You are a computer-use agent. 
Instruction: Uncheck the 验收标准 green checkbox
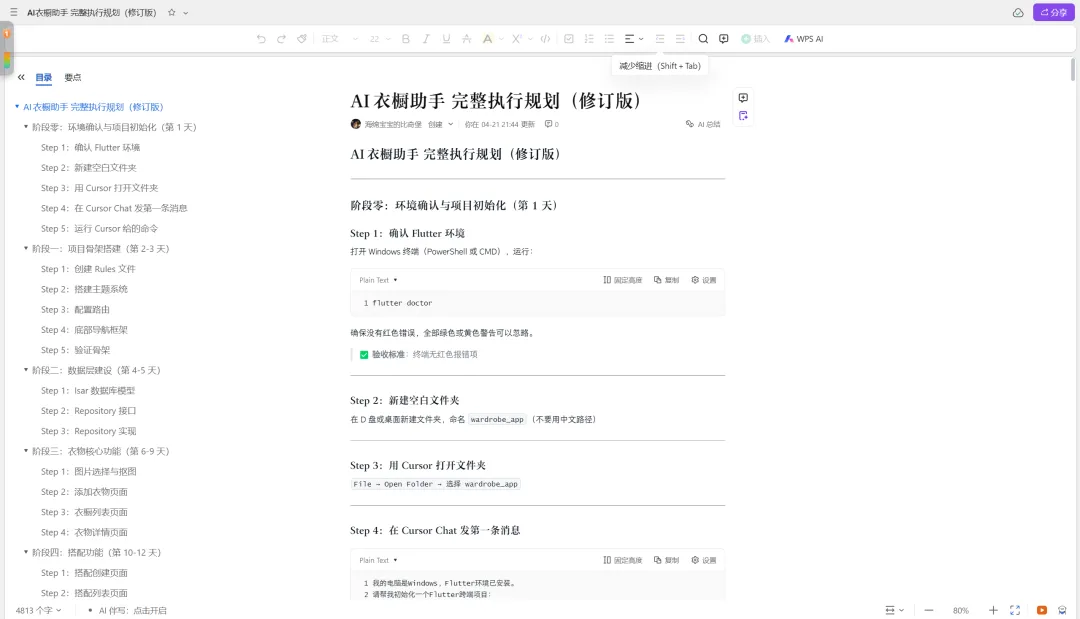(x=364, y=355)
